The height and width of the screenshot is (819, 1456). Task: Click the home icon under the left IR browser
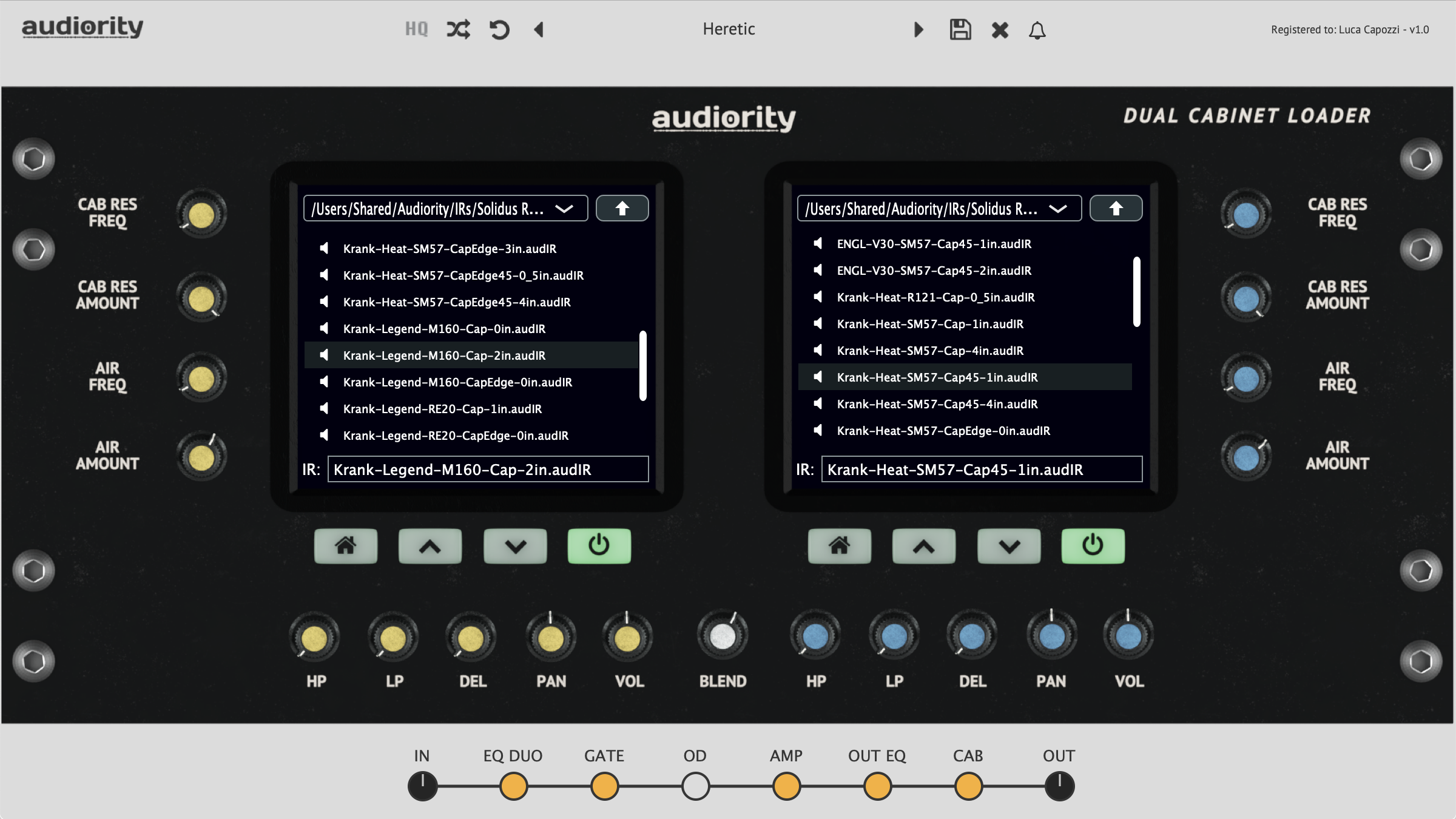click(x=345, y=545)
